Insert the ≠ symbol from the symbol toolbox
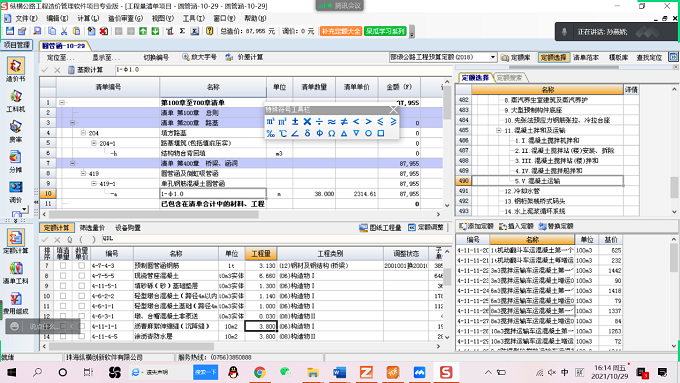This screenshot has width=680, height=383. (344, 122)
